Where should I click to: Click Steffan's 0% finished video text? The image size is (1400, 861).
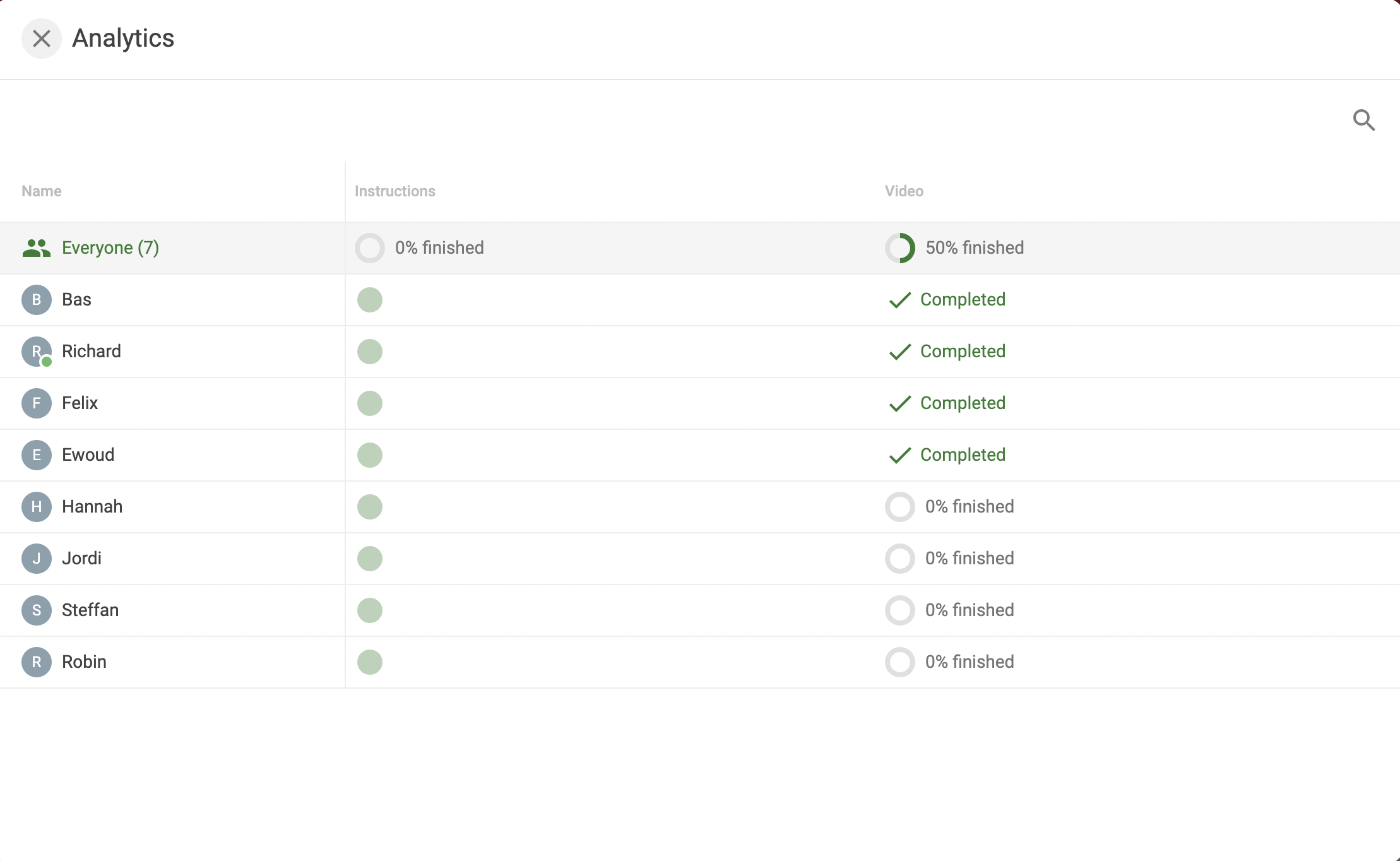click(x=970, y=610)
